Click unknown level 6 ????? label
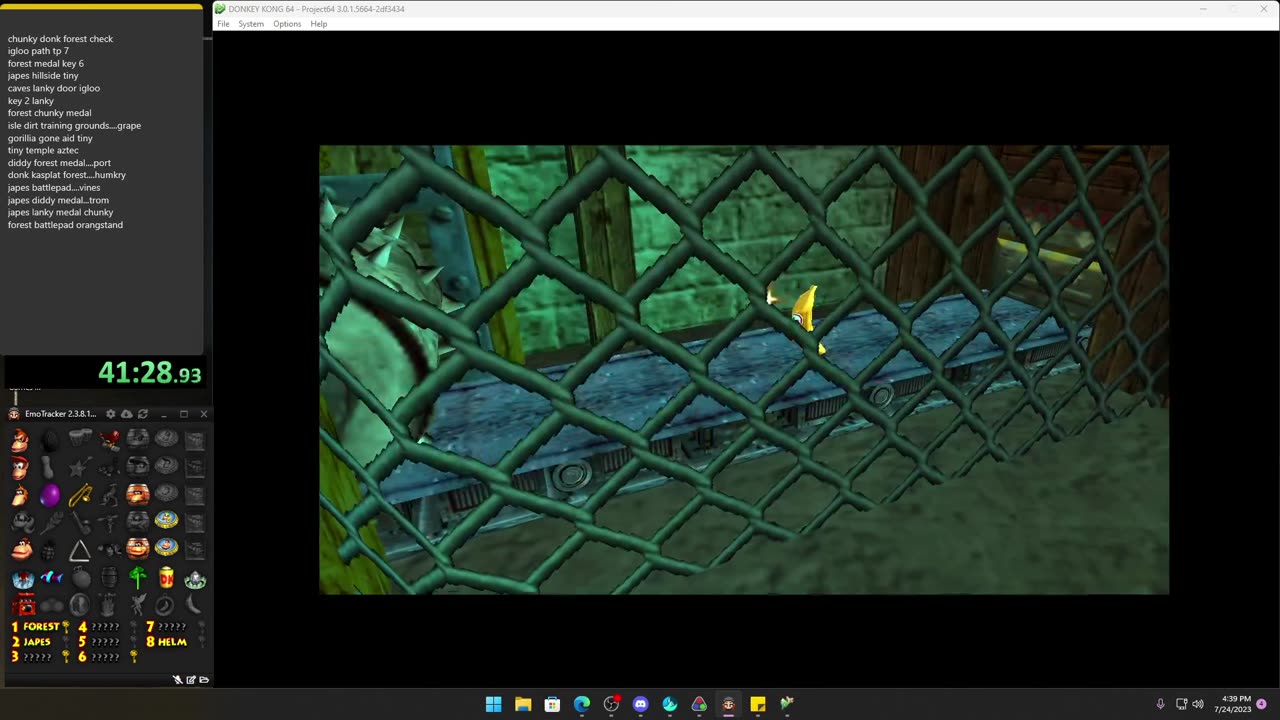The image size is (1280, 720). click(105, 657)
